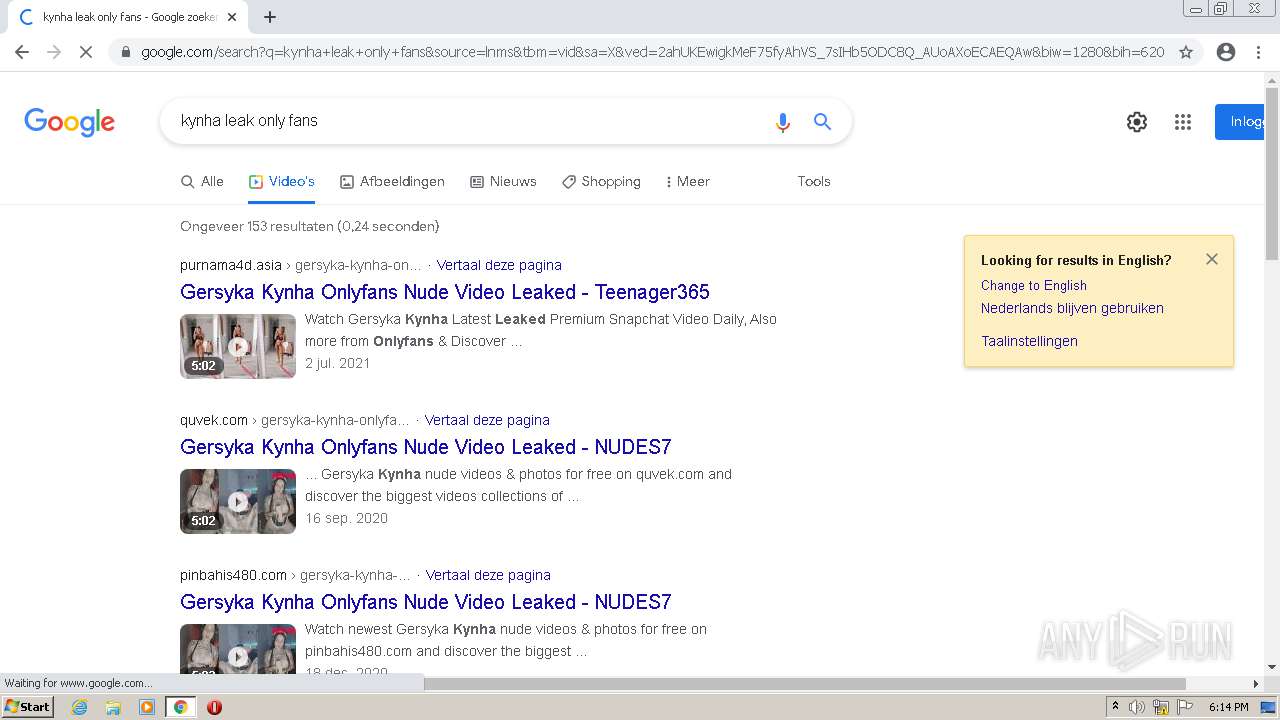
Task: Click the red Opera taskbar icon
Action: 214,707
